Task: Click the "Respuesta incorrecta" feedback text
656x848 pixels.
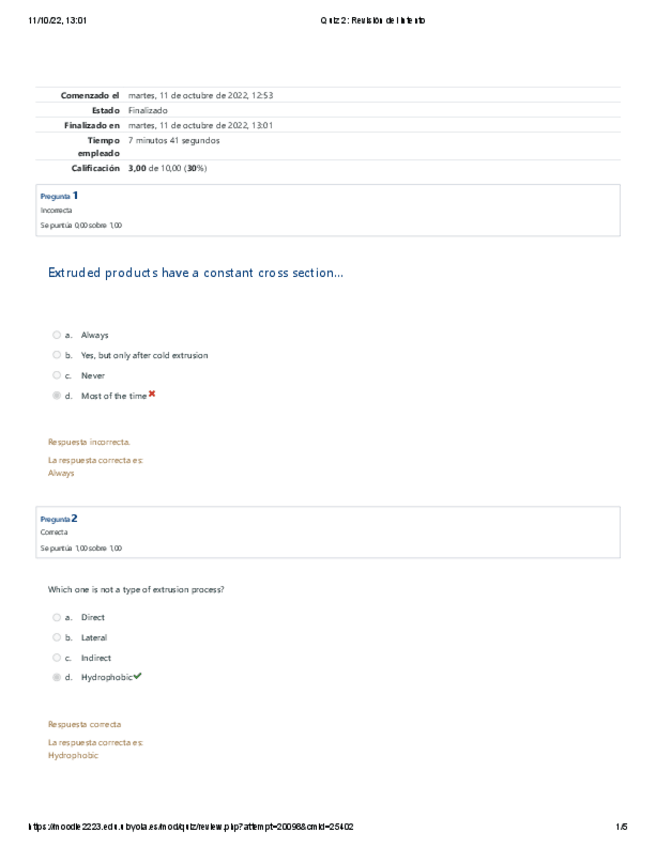Action: (89, 441)
